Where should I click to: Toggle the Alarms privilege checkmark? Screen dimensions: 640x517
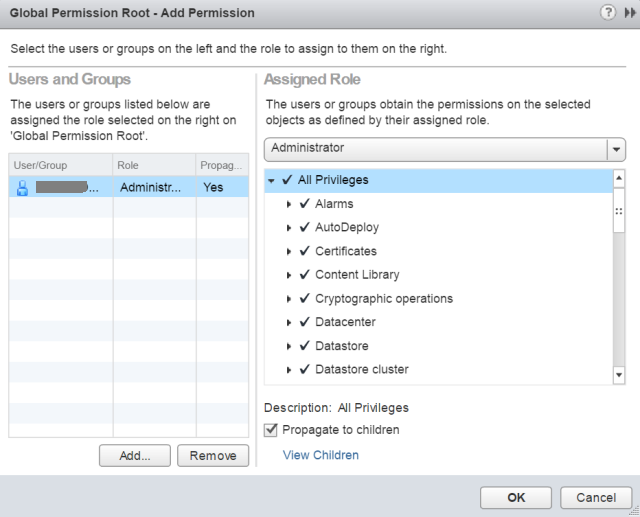305,204
